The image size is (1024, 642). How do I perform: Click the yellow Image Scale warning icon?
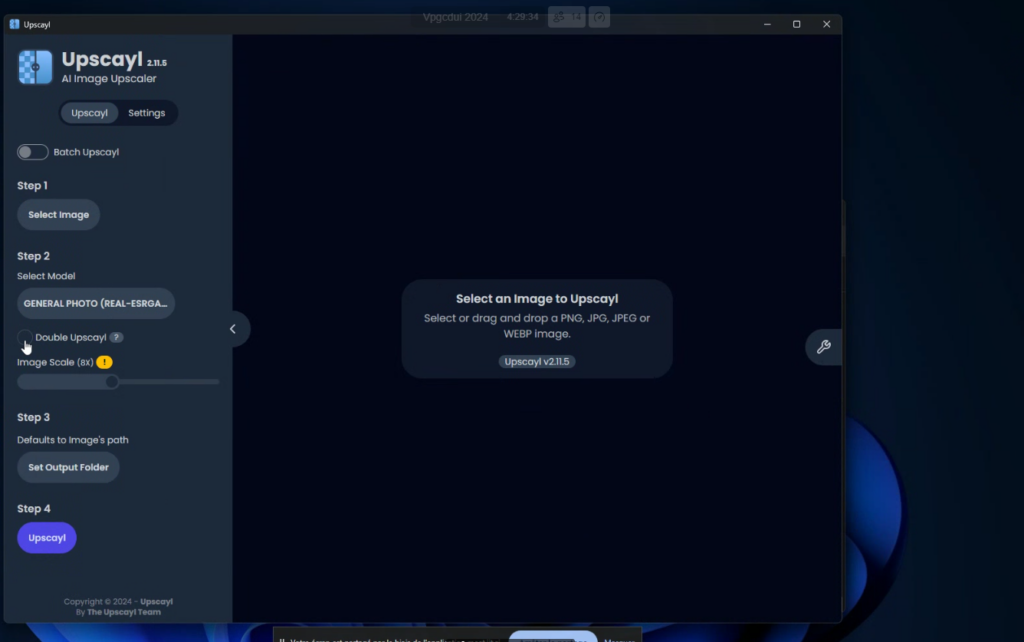pos(105,362)
